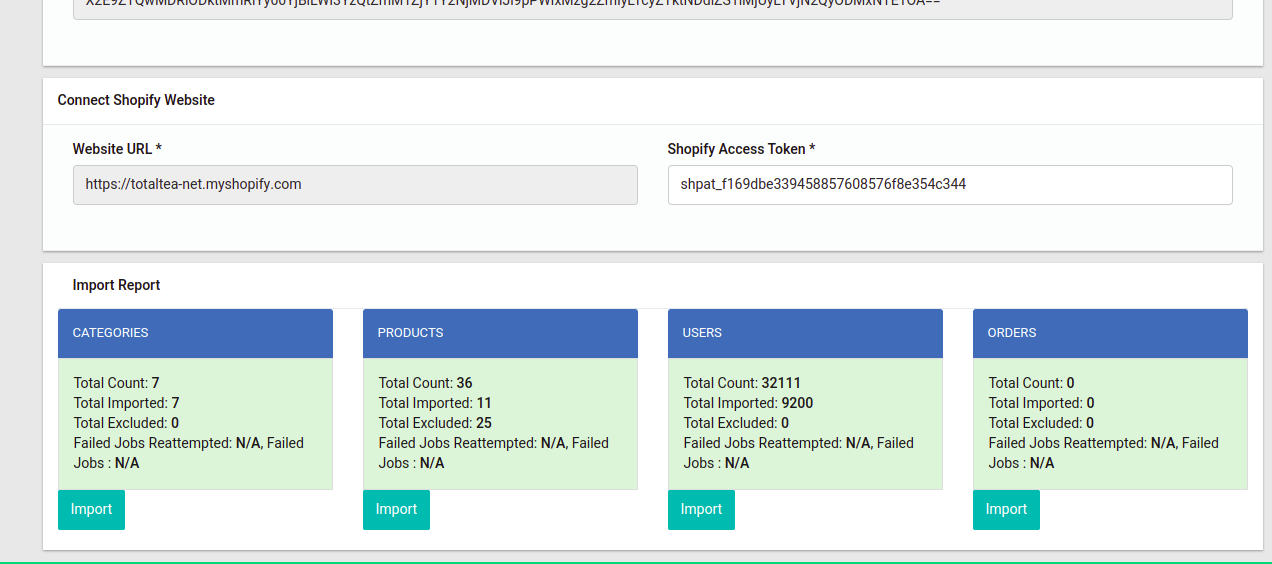Click Total Imported 9200 in Users
The width and height of the screenshot is (1272, 564).
tap(748, 403)
